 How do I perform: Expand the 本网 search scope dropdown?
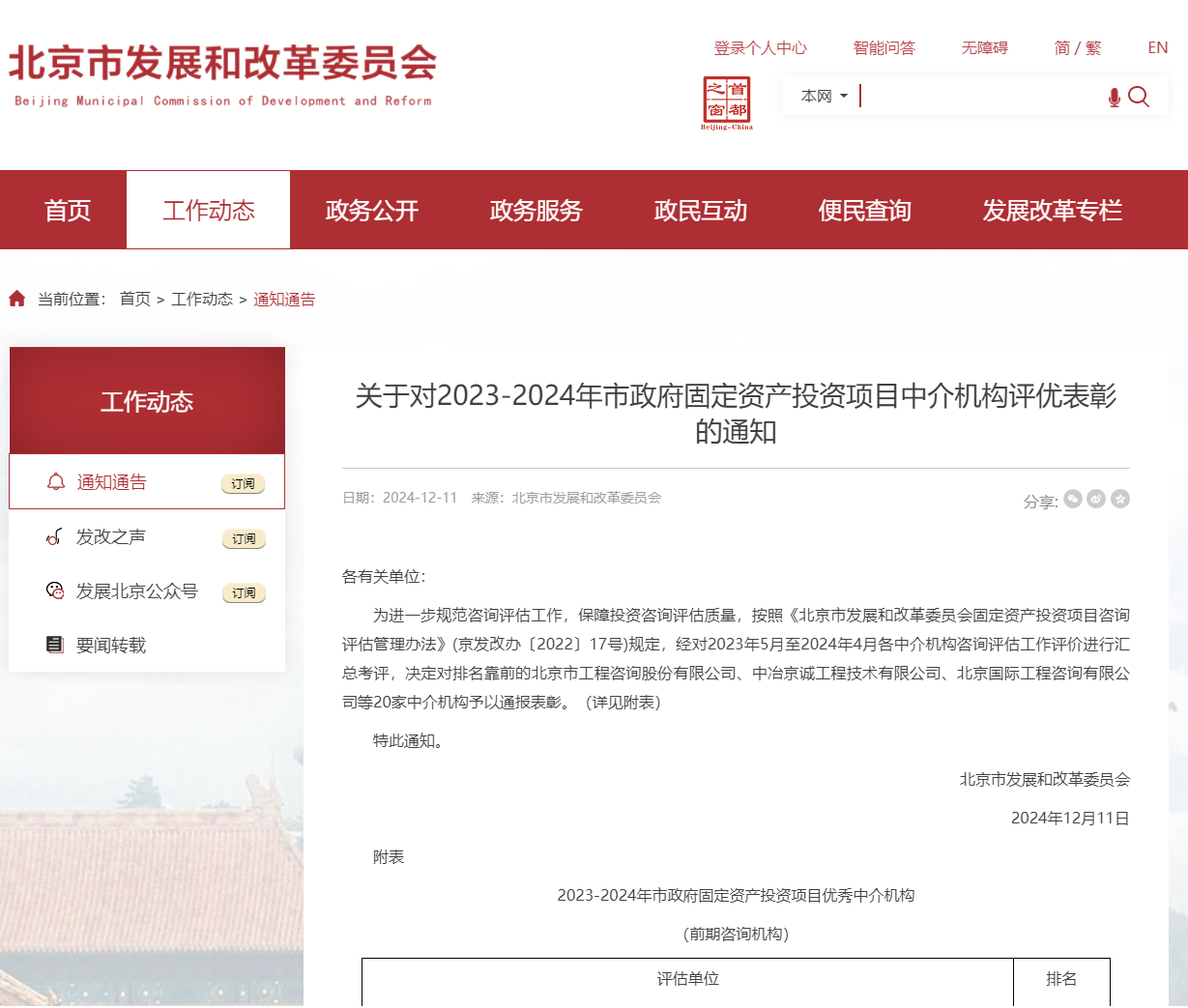pos(824,96)
